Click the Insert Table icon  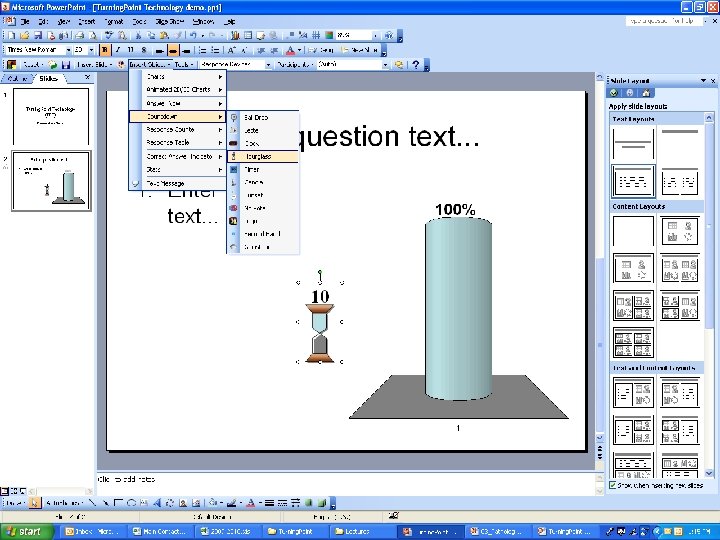tap(248, 35)
